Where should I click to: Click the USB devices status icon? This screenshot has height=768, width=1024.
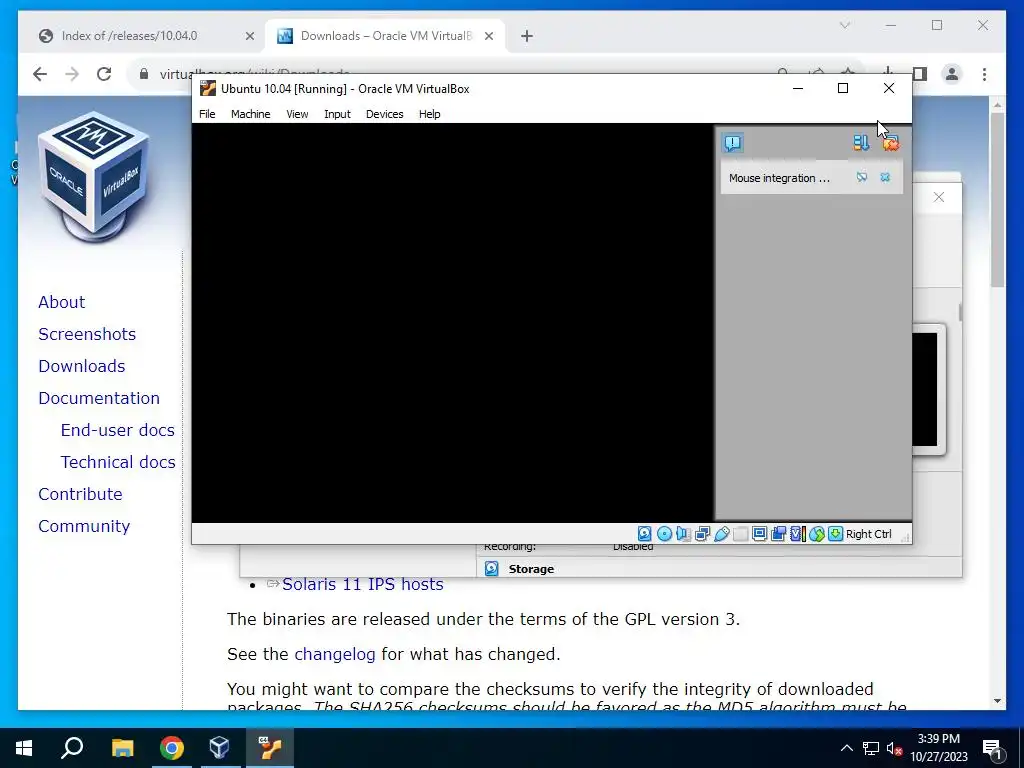point(722,534)
